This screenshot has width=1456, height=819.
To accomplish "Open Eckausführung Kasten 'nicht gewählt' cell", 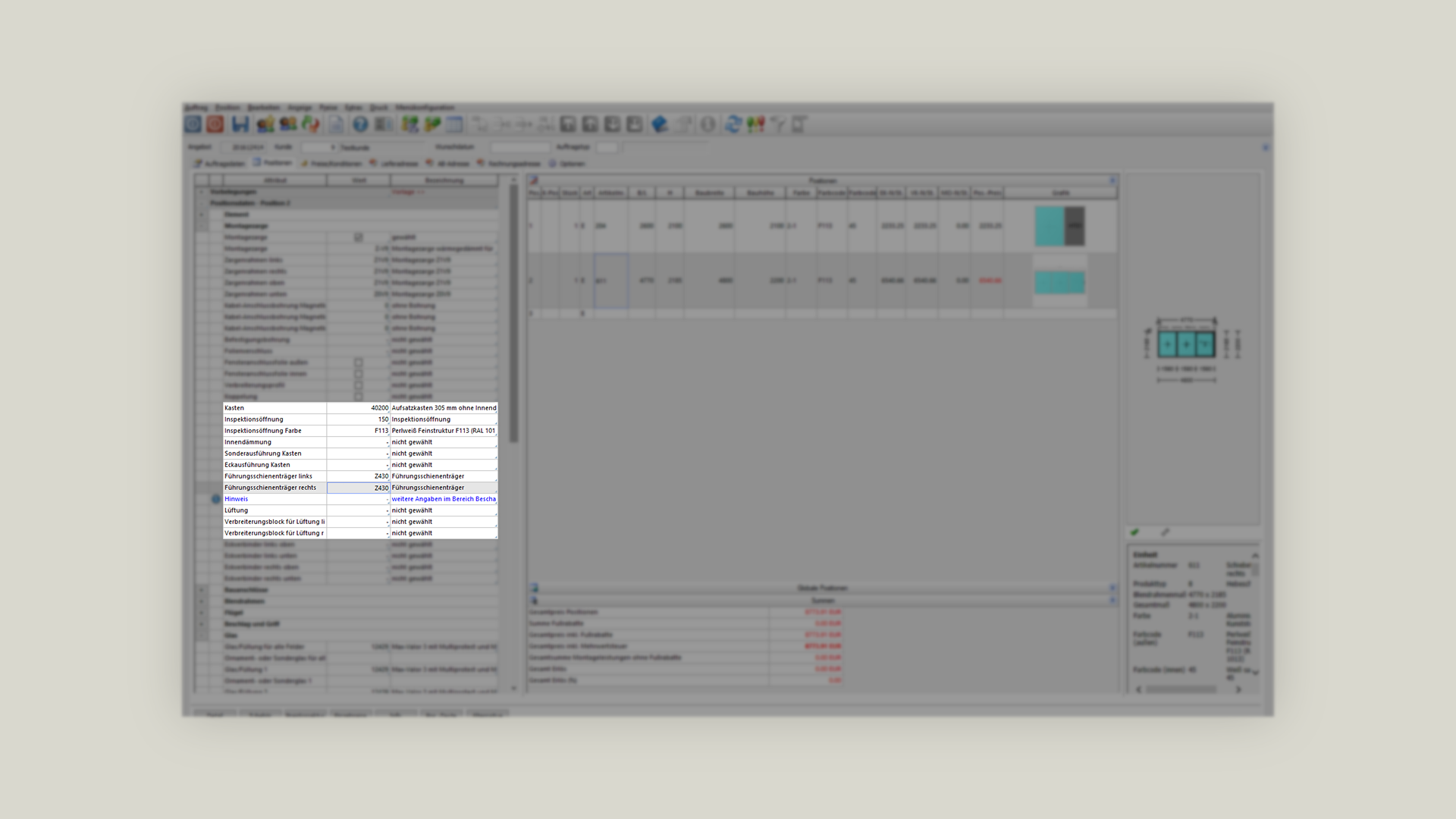I will pyautogui.click(x=444, y=465).
